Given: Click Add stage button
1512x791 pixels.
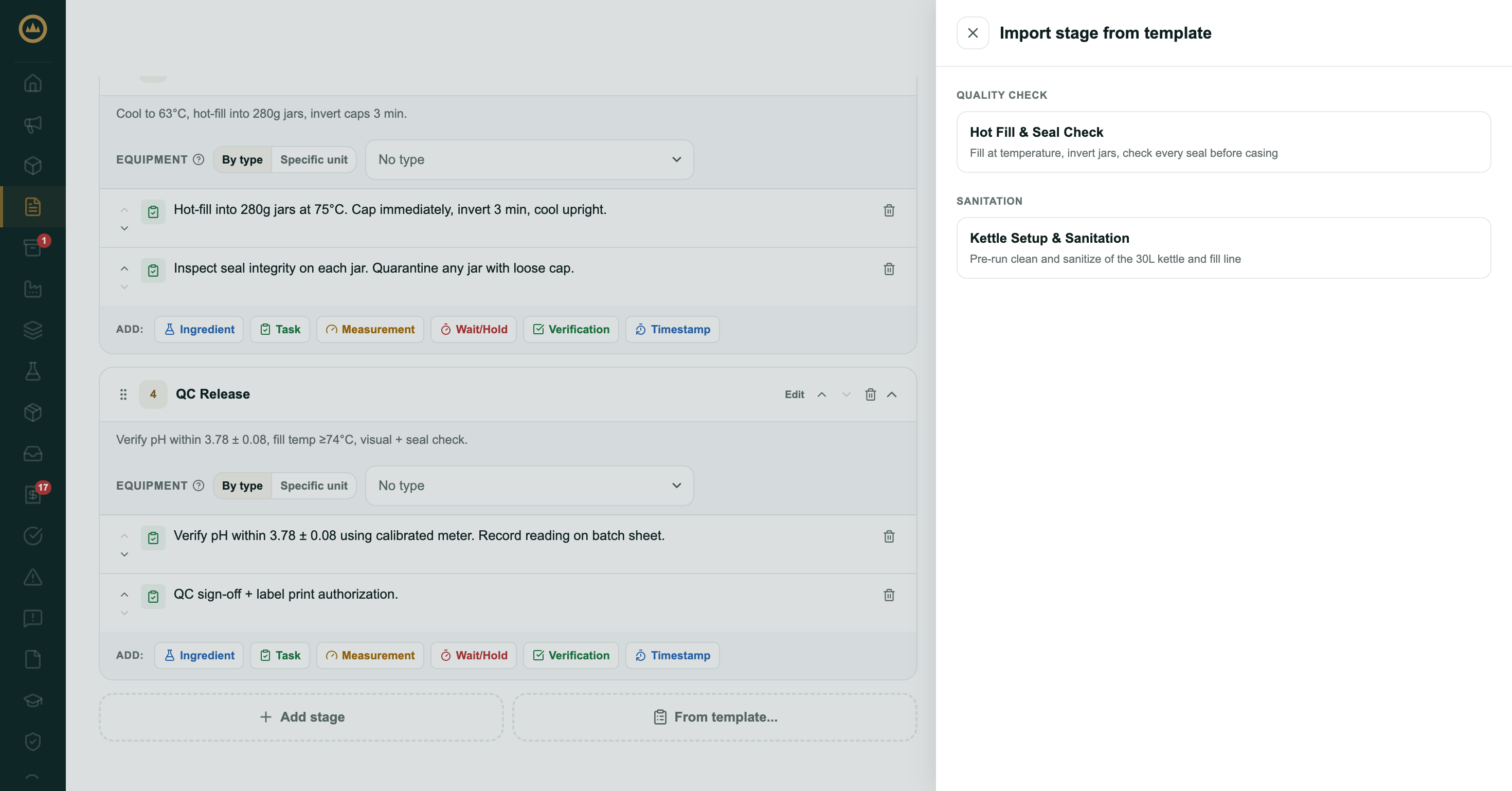Looking at the screenshot, I should [302, 717].
